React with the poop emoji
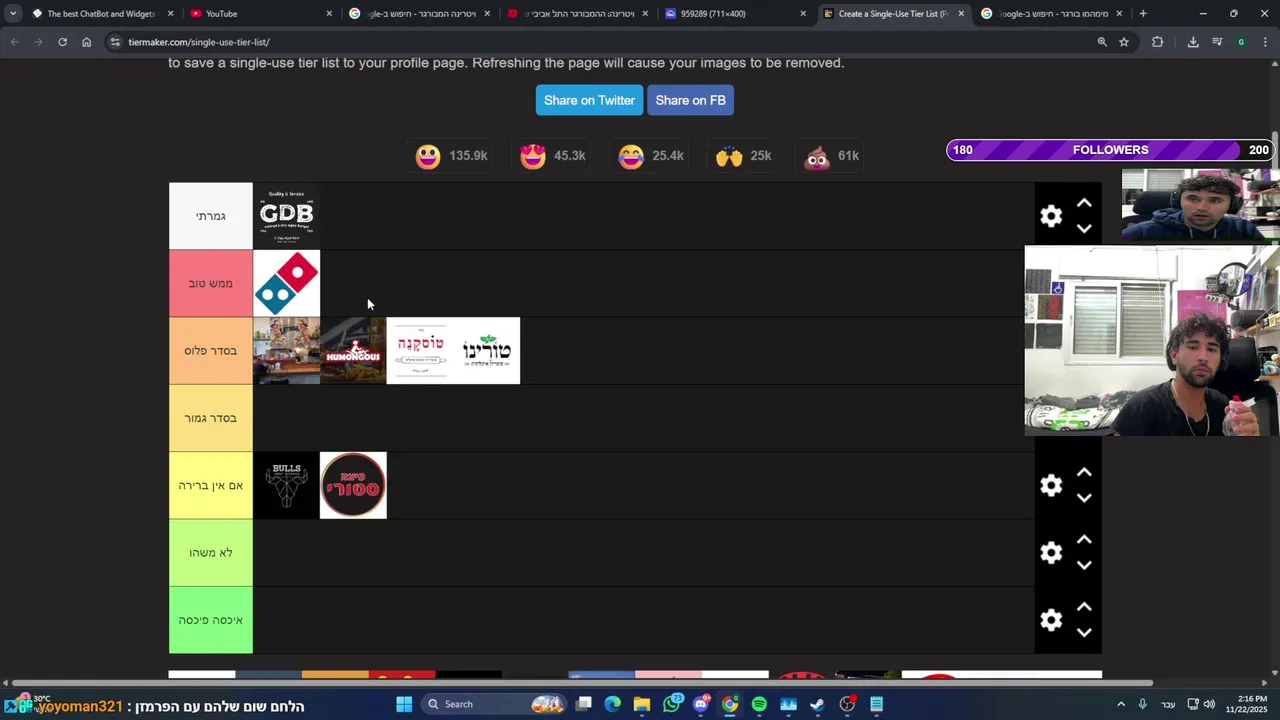The height and width of the screenshot is (720, 1280). [x=817, y=156]
